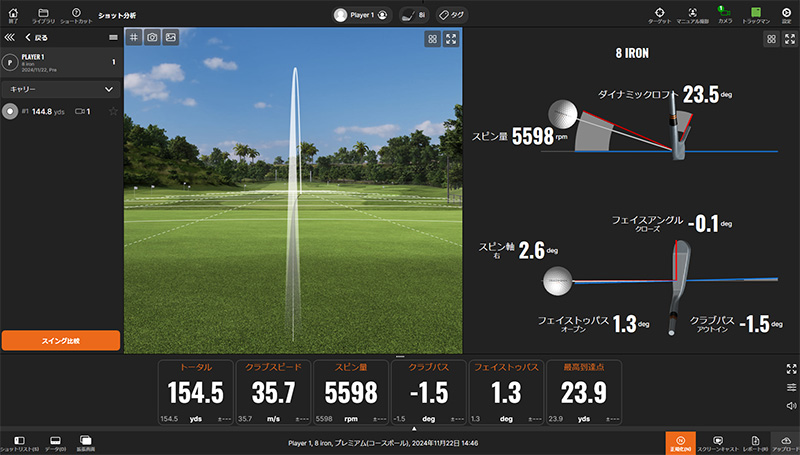
Task: Open the スクリーンキャスト screencast icon
Action: click(x=717, y=443)
